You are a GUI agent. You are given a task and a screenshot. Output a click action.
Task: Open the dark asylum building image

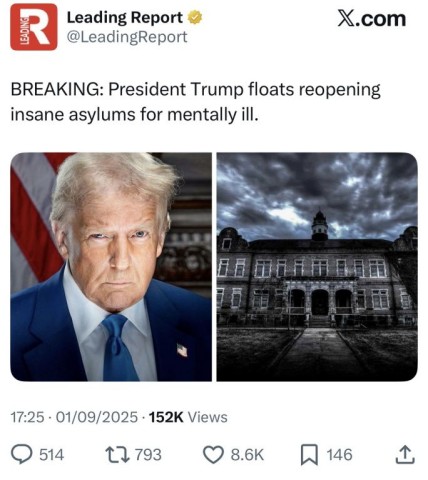tap(317, 267)
